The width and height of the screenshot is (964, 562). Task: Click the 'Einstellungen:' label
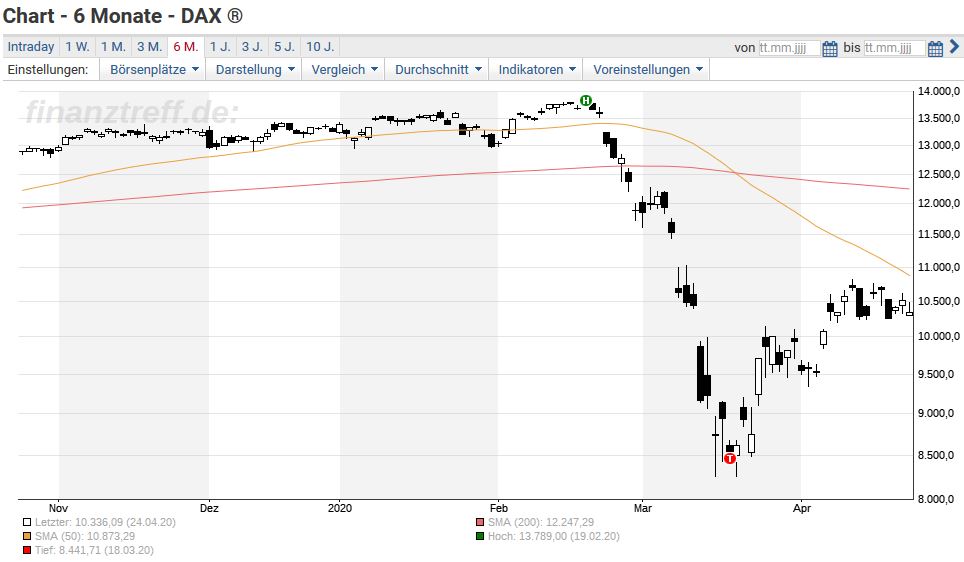48,69
